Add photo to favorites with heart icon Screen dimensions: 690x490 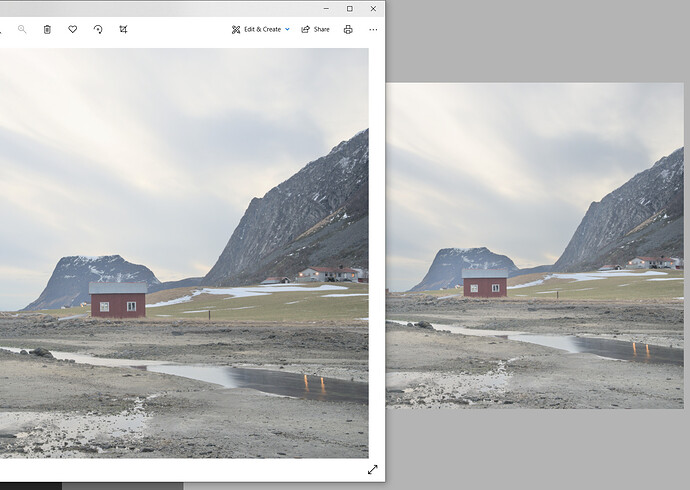coord(73,30)
